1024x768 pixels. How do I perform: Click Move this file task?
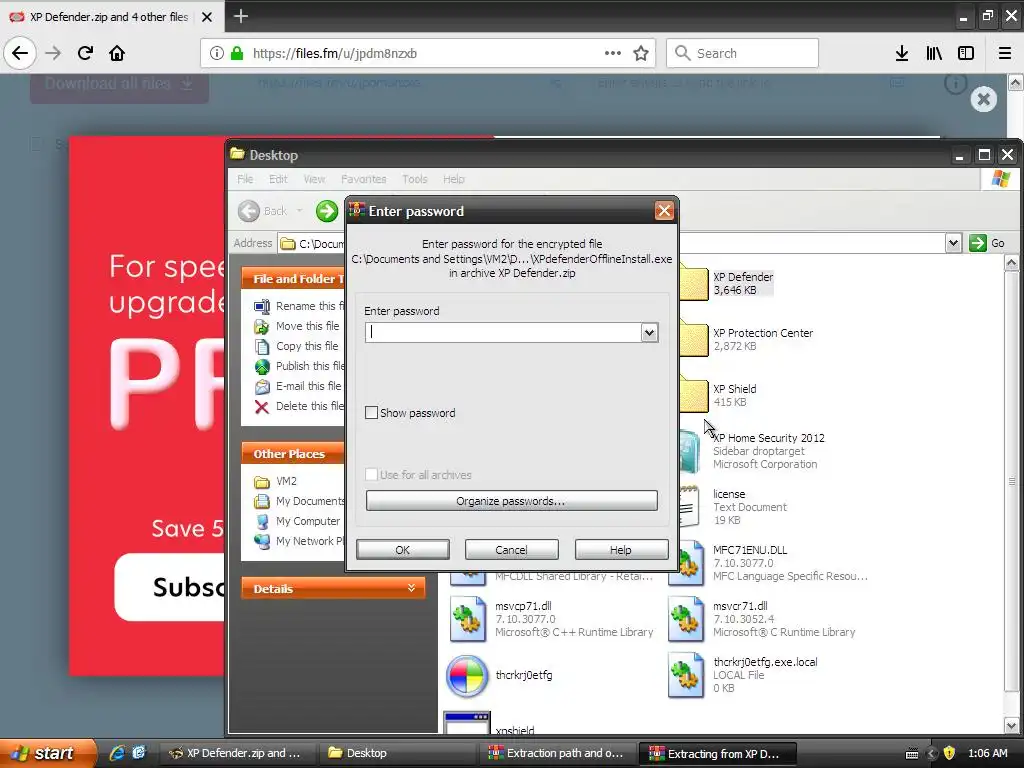[297, 326]
